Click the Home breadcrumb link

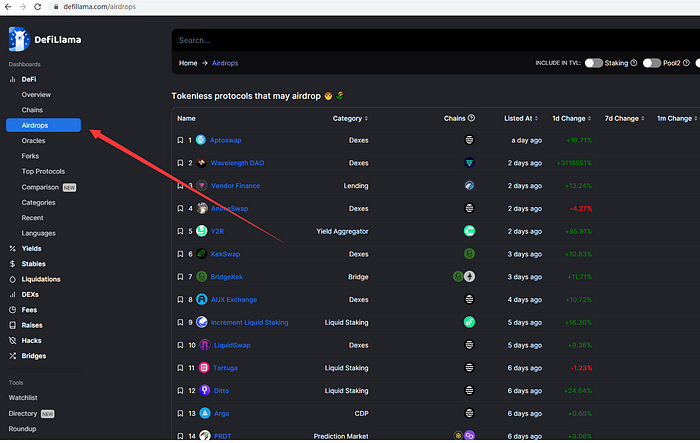(188, 63)
